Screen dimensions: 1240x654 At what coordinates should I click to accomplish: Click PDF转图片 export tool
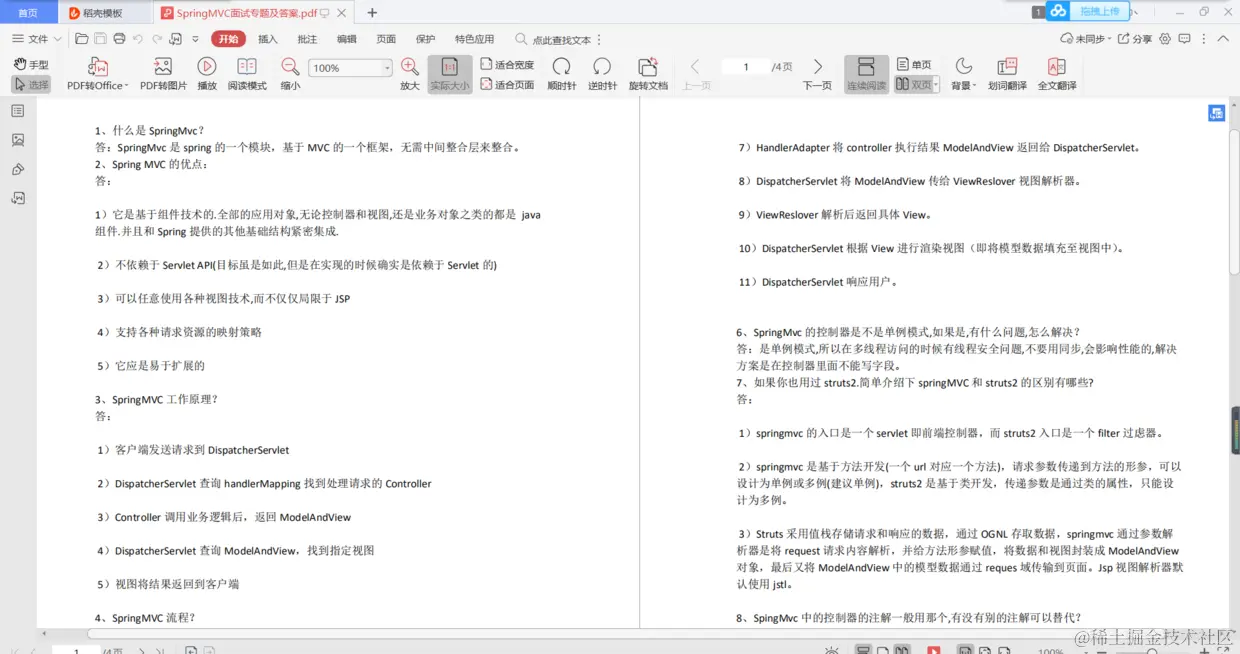(163, 73)
